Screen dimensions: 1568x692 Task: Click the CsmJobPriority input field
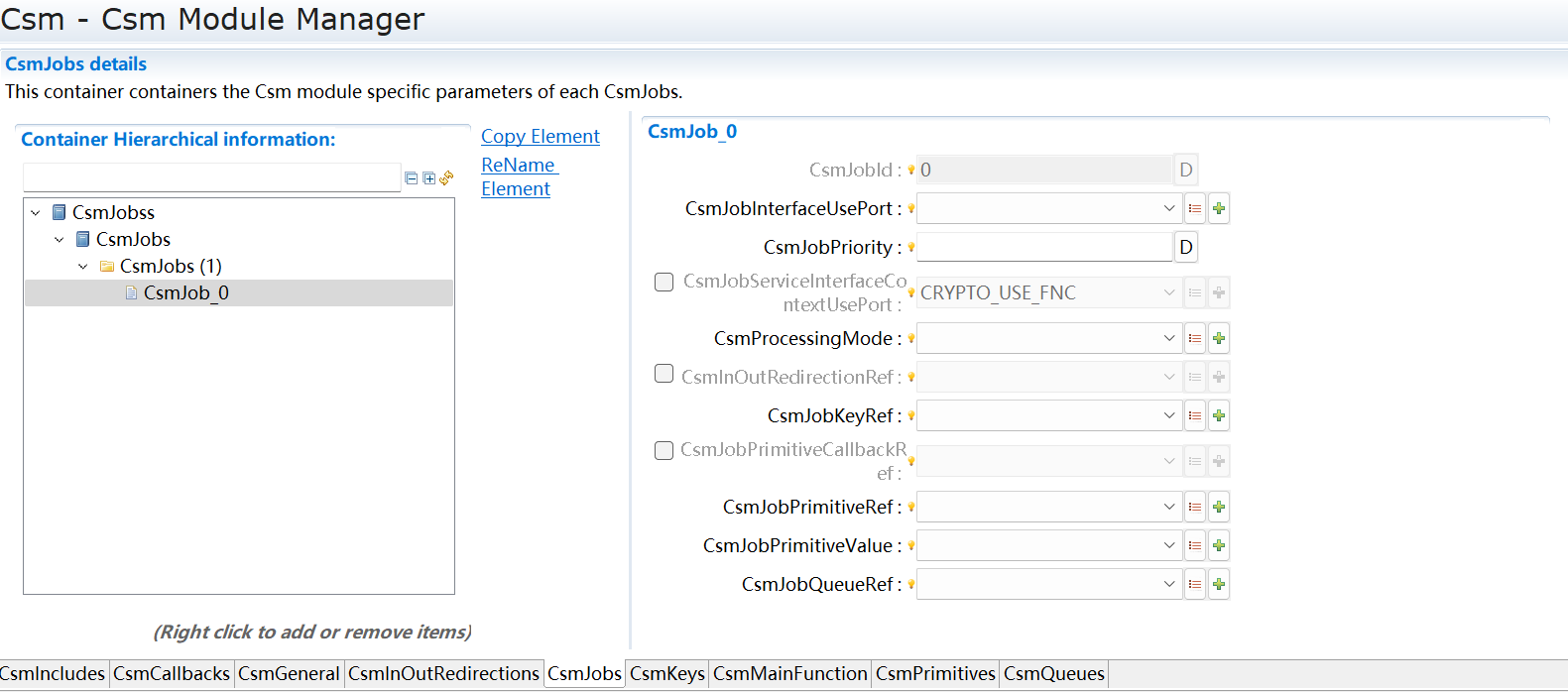click(1043, 247)
